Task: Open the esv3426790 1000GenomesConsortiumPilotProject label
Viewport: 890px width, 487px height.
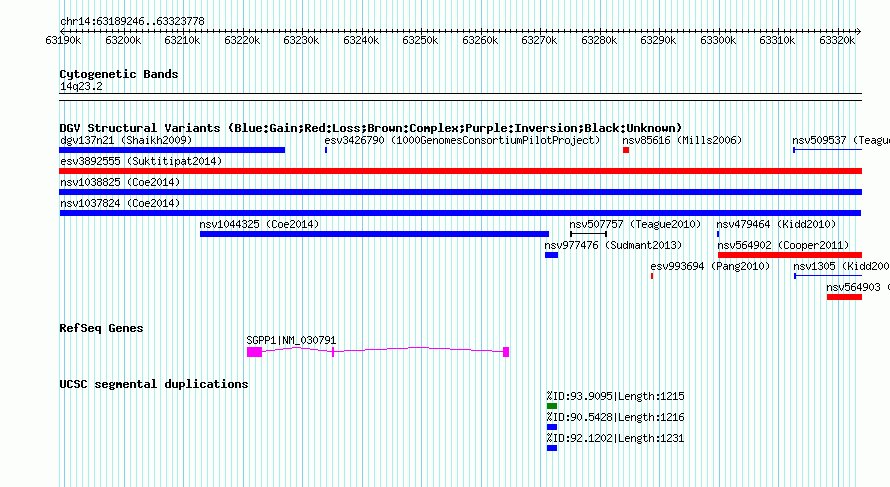Action: click(462, 140)
